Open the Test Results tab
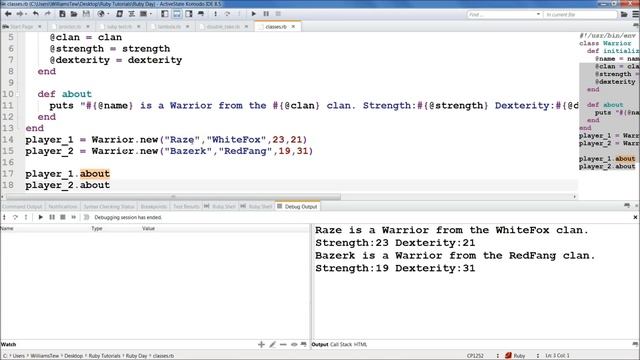 (x=186, y=207)
